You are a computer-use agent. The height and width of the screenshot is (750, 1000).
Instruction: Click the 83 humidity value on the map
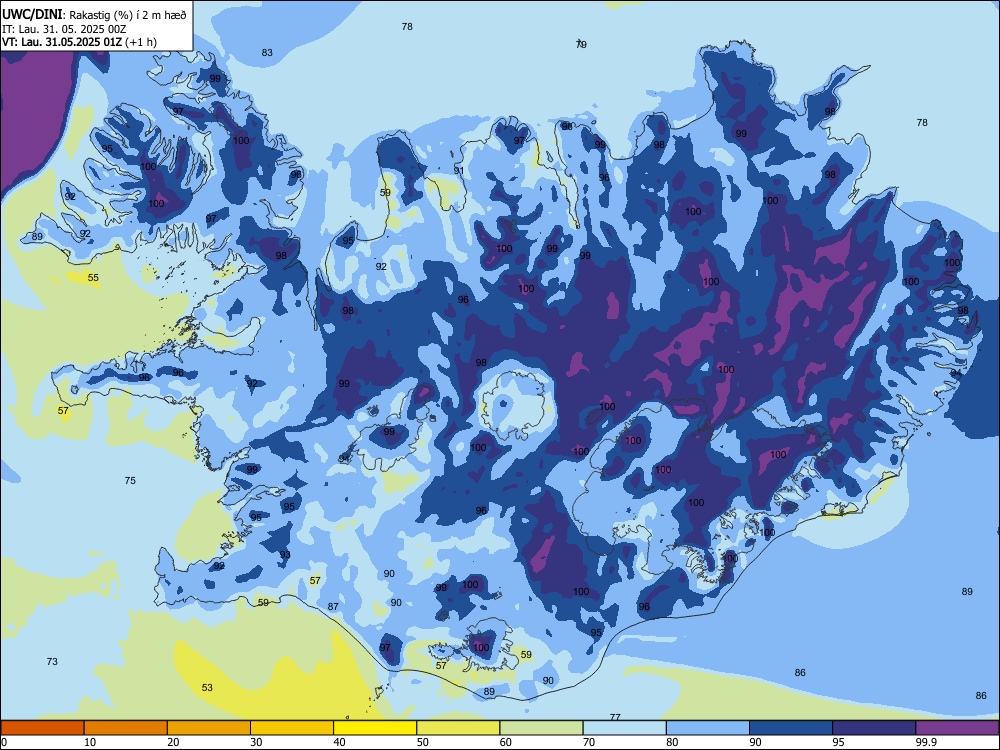pos(267,52)
